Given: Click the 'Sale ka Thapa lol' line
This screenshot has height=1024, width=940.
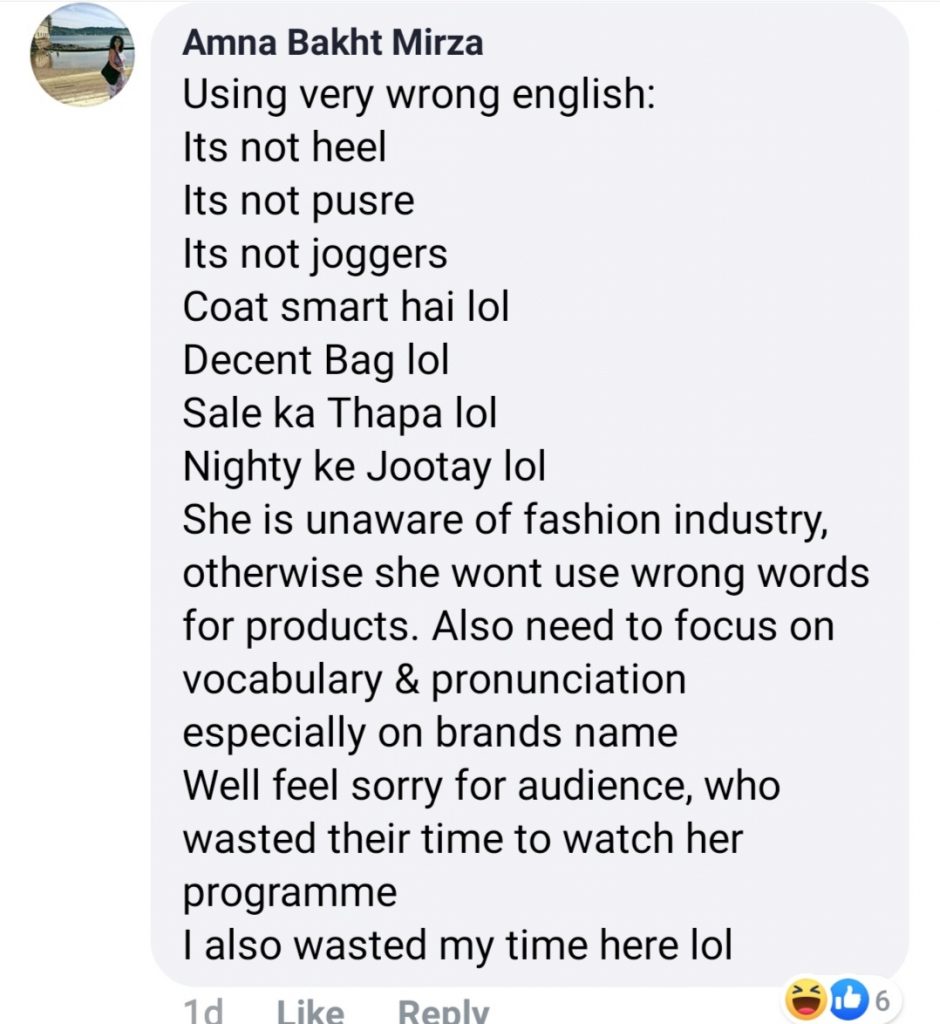Looking at the screenshot, I should coord(340,414).
